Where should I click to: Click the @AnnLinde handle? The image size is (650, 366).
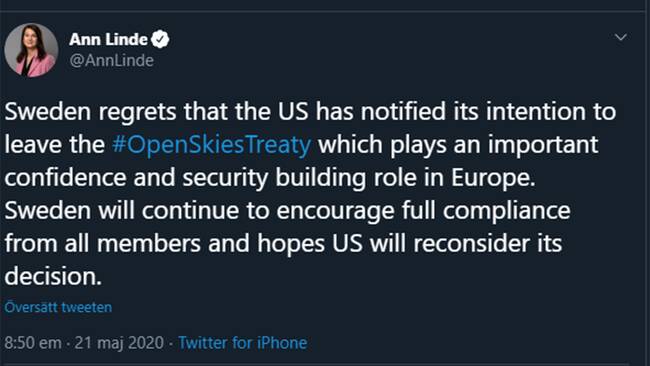112,61
